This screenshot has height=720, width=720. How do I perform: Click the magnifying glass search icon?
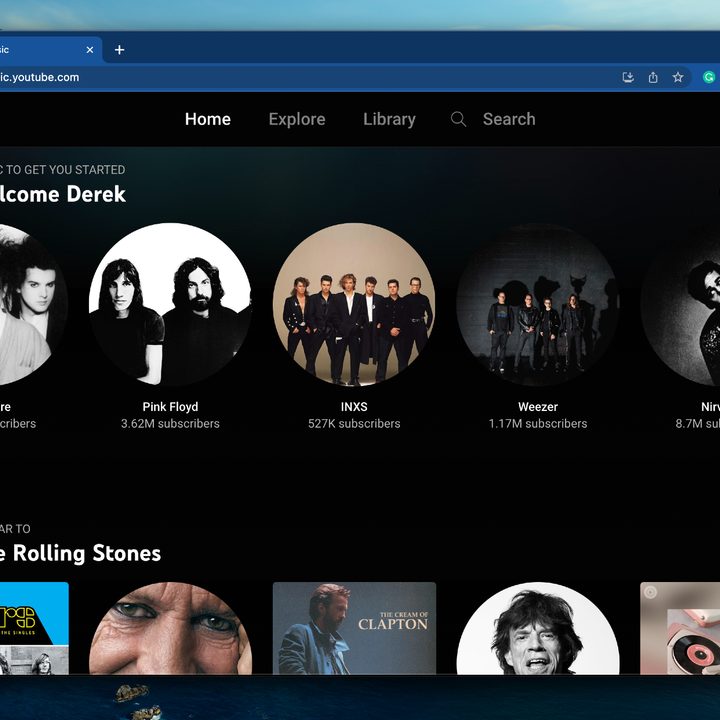coord(458,119)
